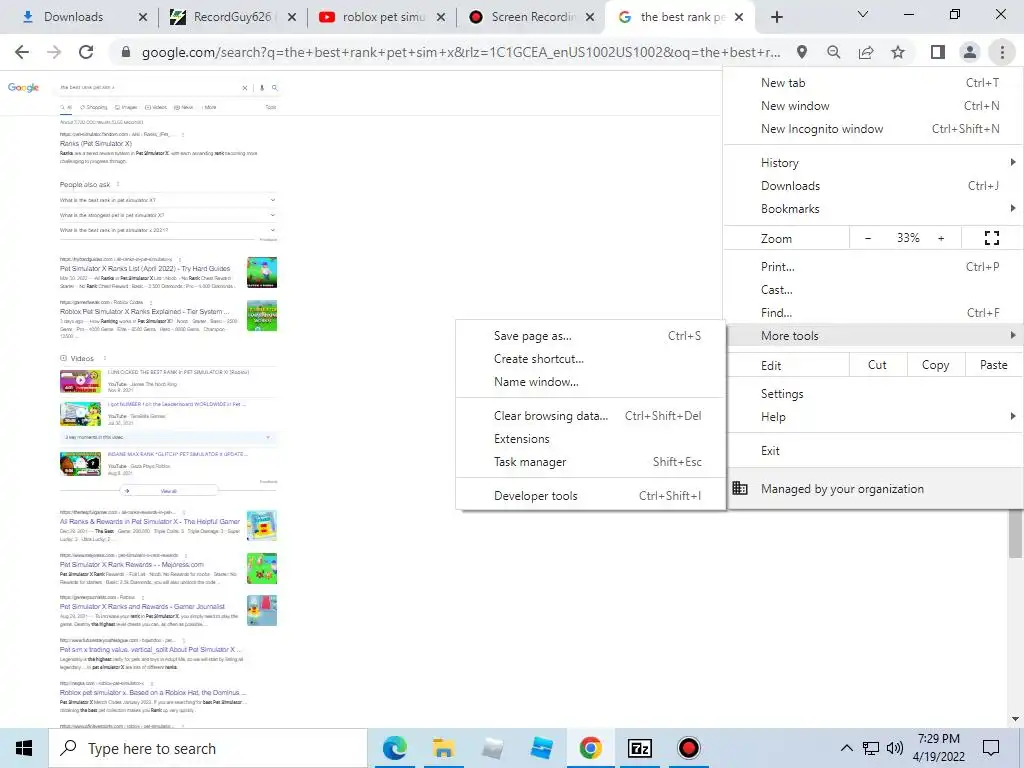Click Copy in the Edit row
This screenshot has width=1024, height=768.
point(935,365)
